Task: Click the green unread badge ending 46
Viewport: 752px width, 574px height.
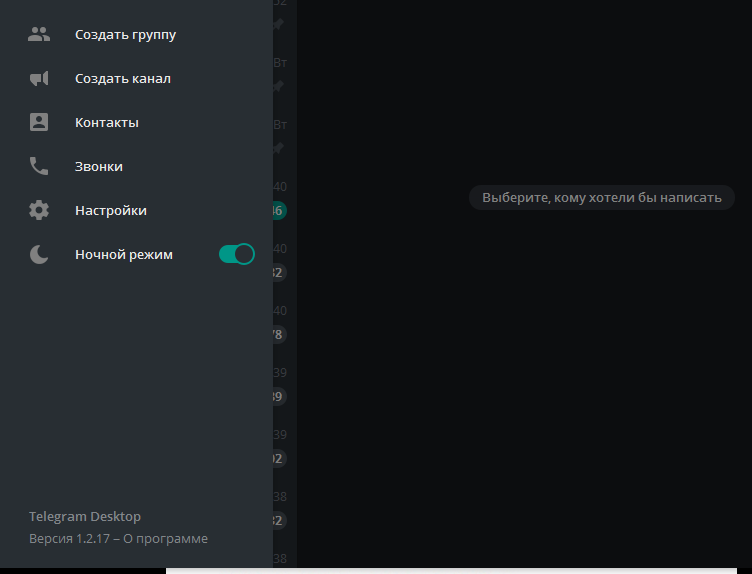Action: pos(279,211)
